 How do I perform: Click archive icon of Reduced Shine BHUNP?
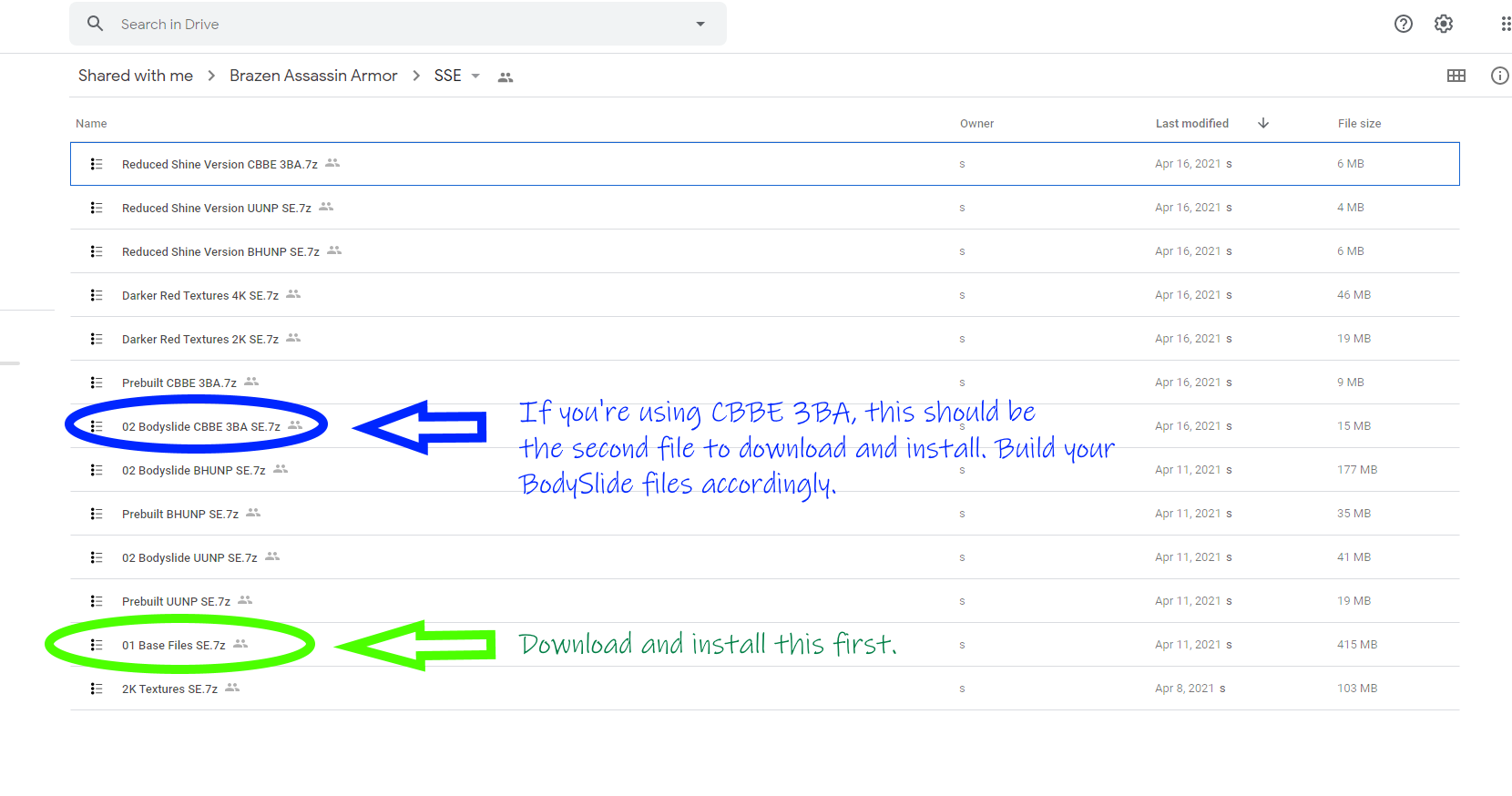click(x=97, y=251)
